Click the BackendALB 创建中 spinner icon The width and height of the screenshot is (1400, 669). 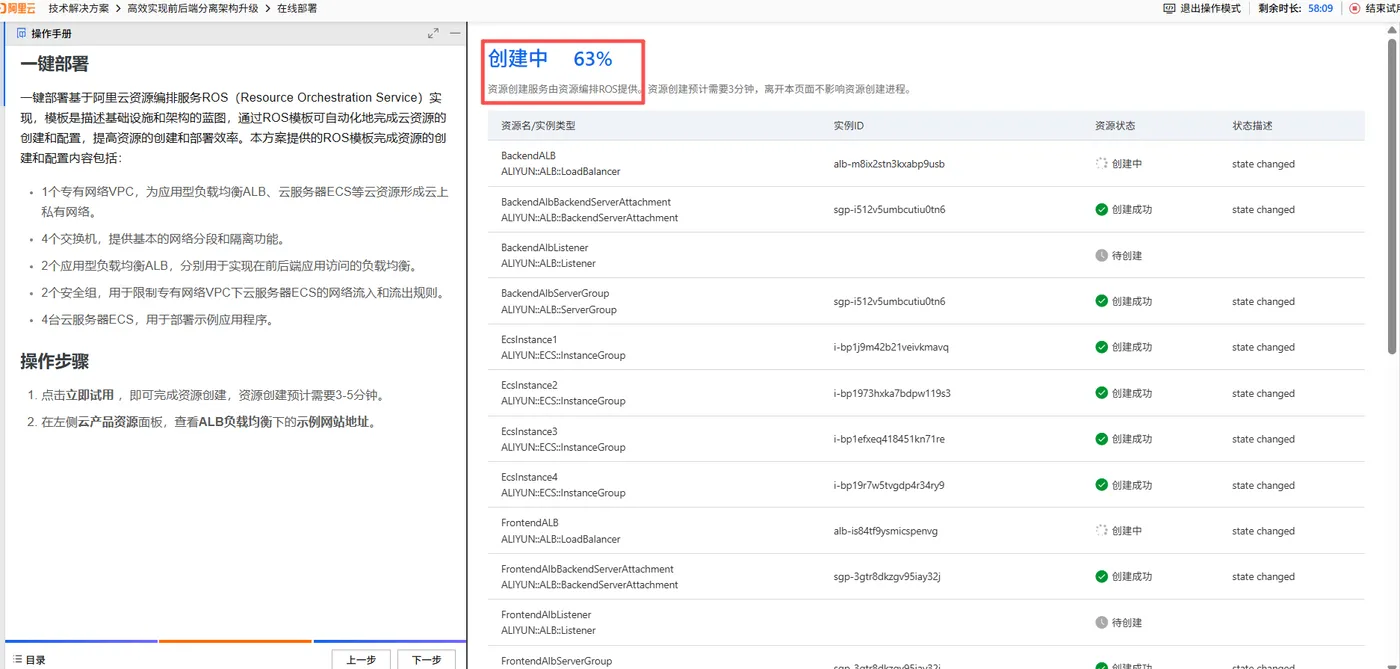click(1101, 164)
